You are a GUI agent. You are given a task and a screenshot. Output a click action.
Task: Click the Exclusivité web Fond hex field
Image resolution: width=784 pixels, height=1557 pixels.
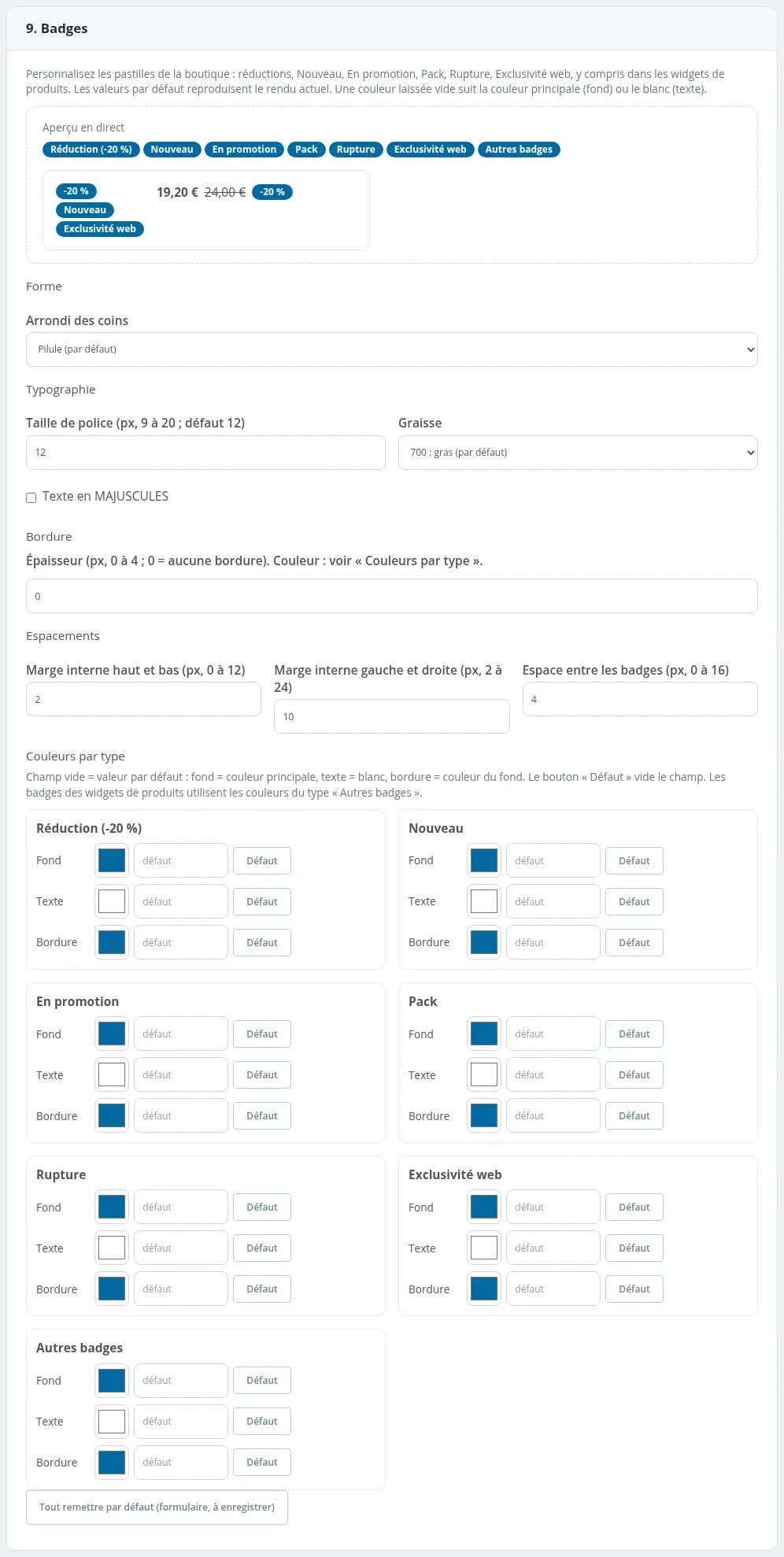(x=553, y=1207)
